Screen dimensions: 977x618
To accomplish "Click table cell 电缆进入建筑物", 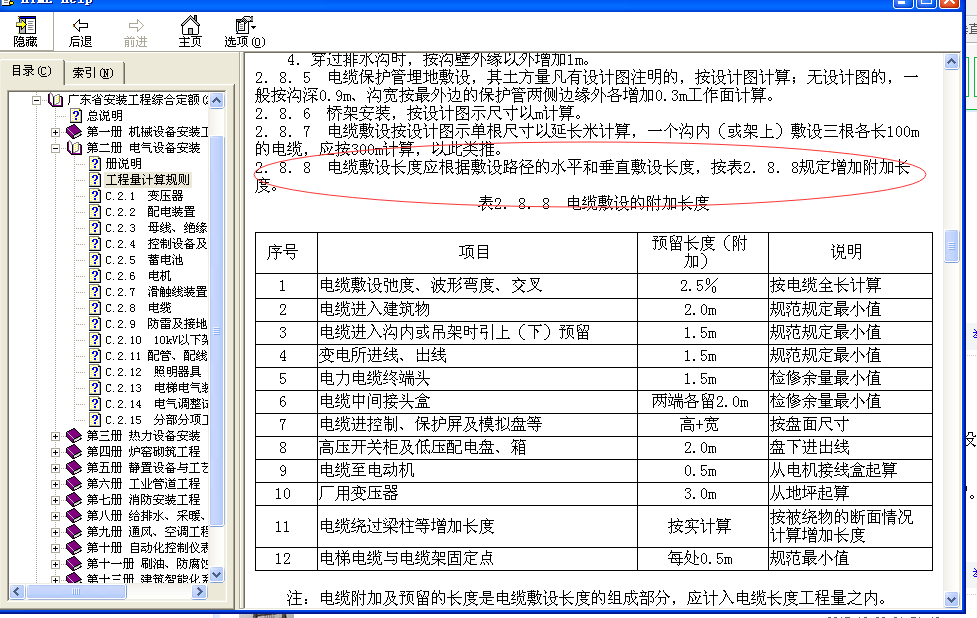I will pos(477,310).
